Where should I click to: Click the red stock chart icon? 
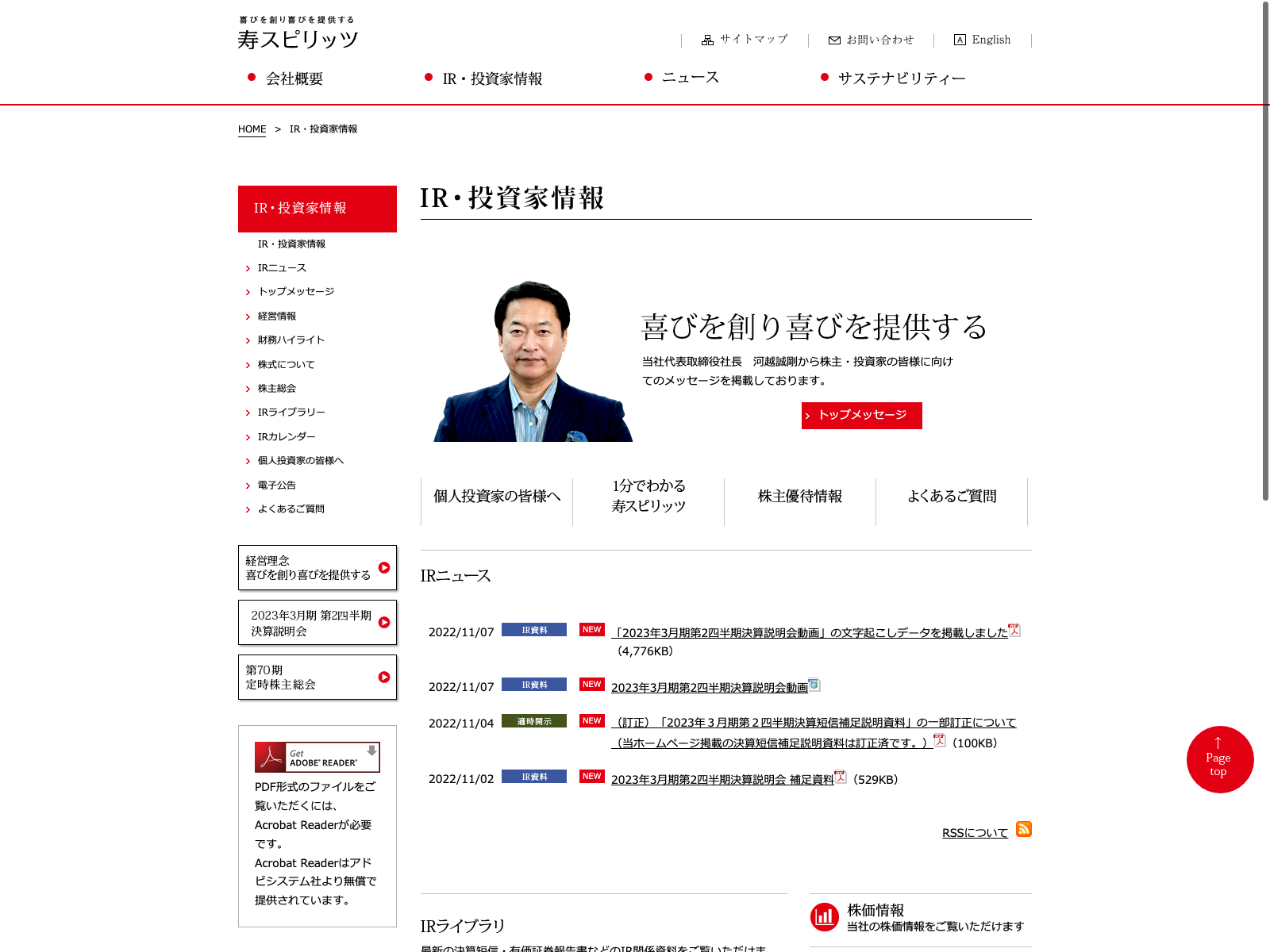[825, 917]
